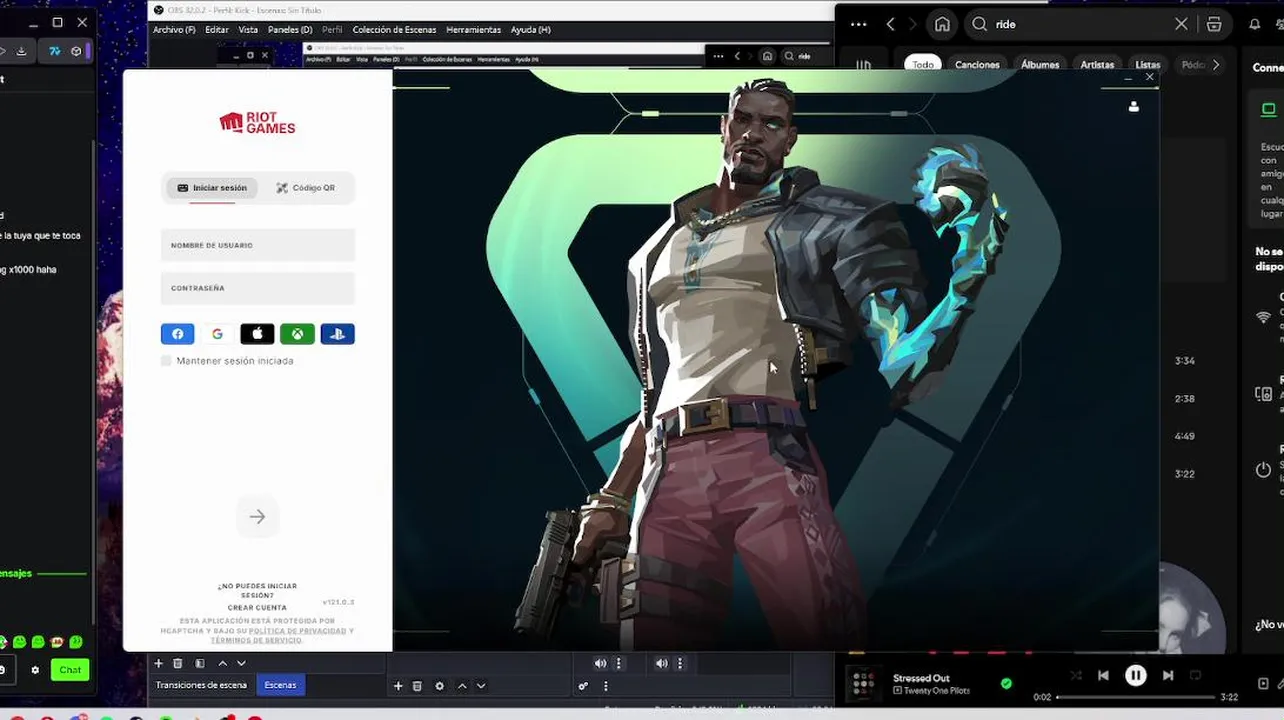Click the Stressed Out album cover thumbnail
1284x720 pixels.
pos(862,684)
